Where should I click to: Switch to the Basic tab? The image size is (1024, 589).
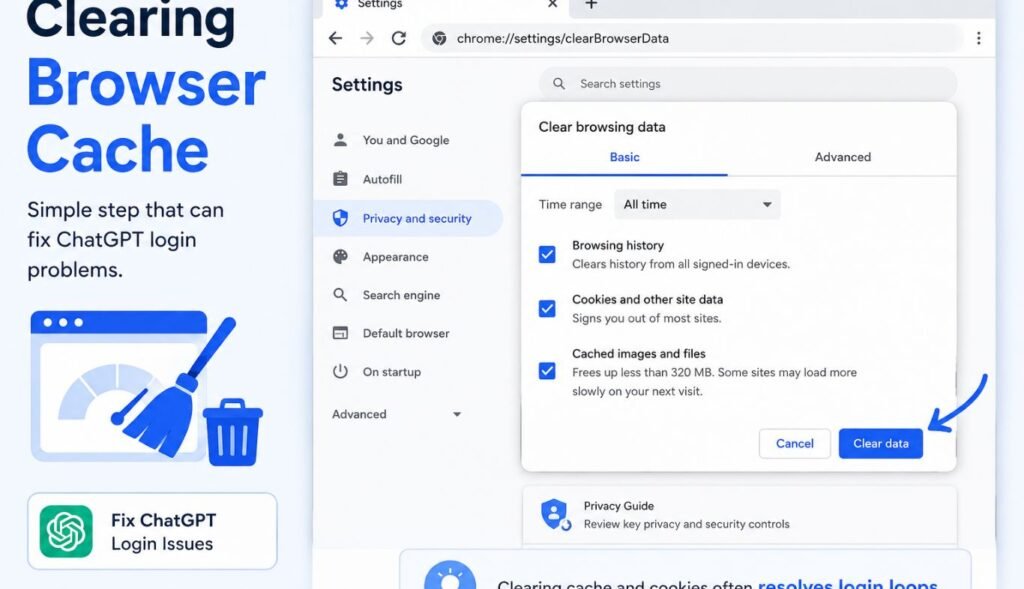624,157
